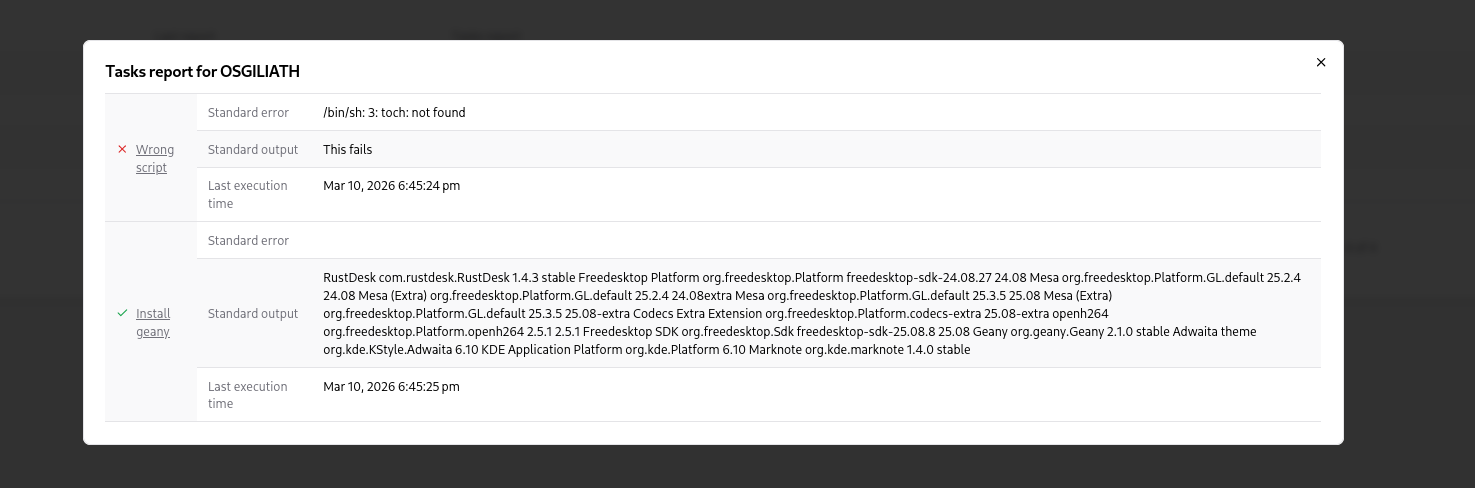Close the Tasks report dialog
1475x488 pixels.
pos(1320,62)
